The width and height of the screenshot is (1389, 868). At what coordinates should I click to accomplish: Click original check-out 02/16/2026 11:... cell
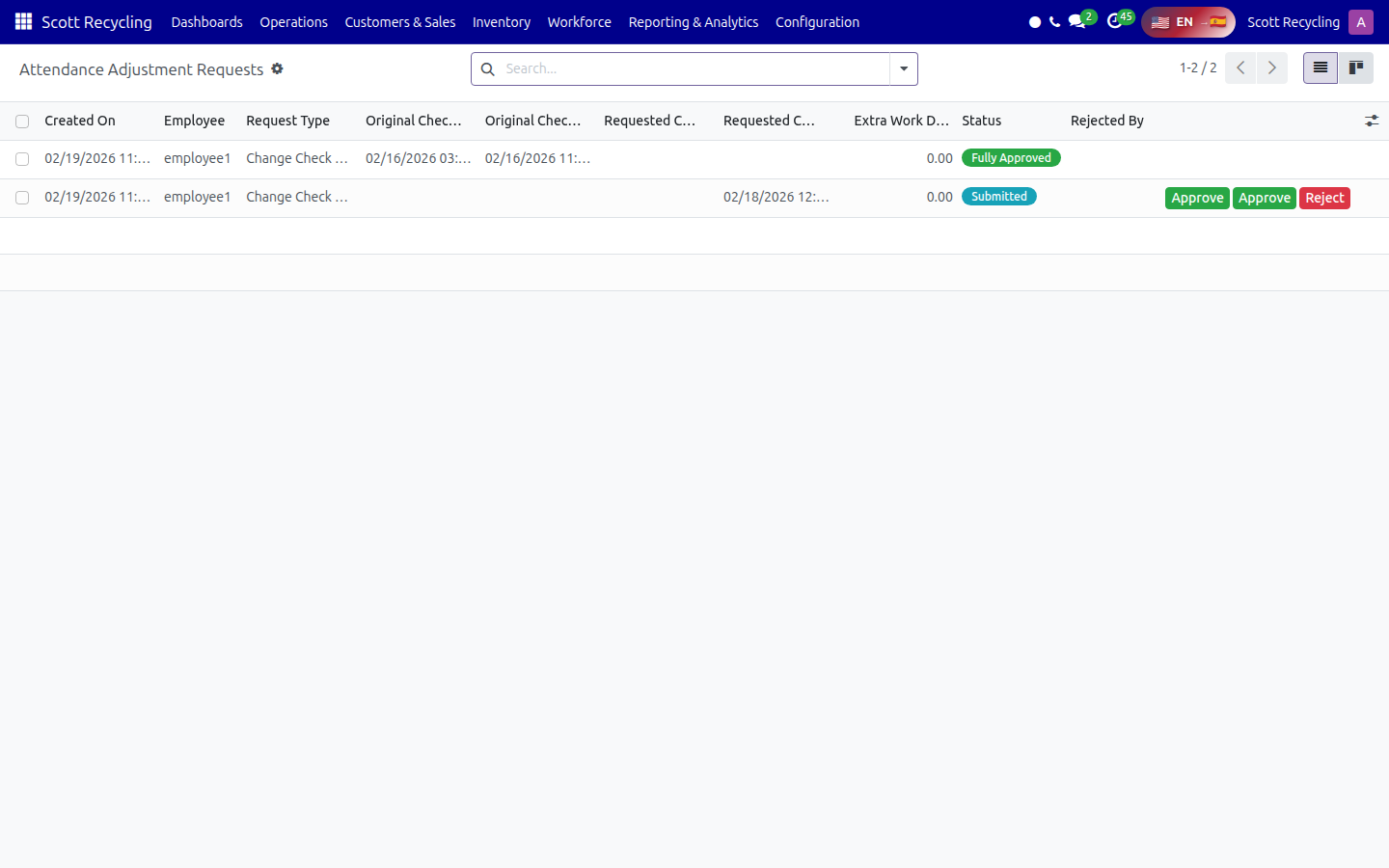[x=537, y=158]
